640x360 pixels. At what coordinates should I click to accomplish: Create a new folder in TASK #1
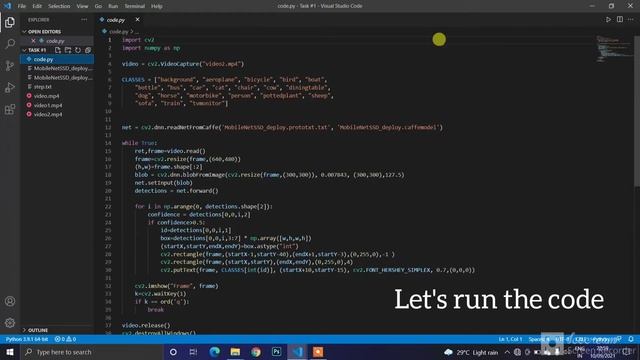68,50
